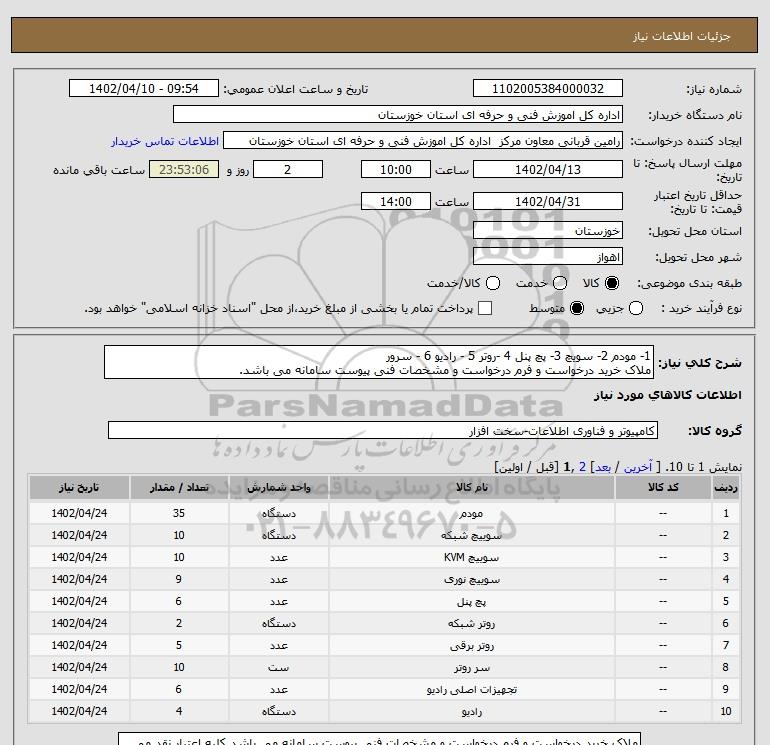Click quantity 2 in the روتر شبکه row
Screen dimensions: 770x745
pyautogui.click(x=179, y=623)
